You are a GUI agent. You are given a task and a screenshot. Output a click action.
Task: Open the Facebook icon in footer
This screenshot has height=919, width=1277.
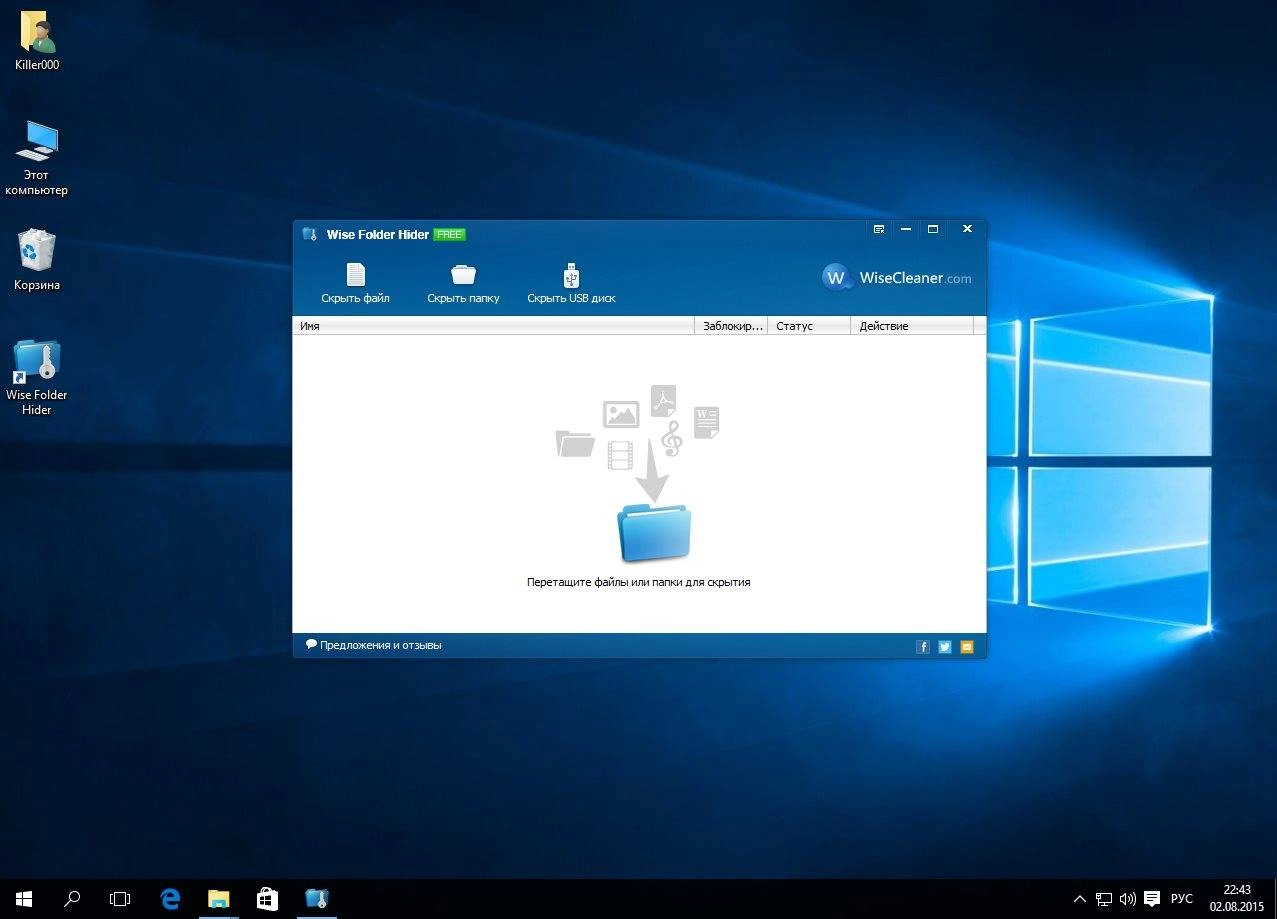[x=923, y=647]
